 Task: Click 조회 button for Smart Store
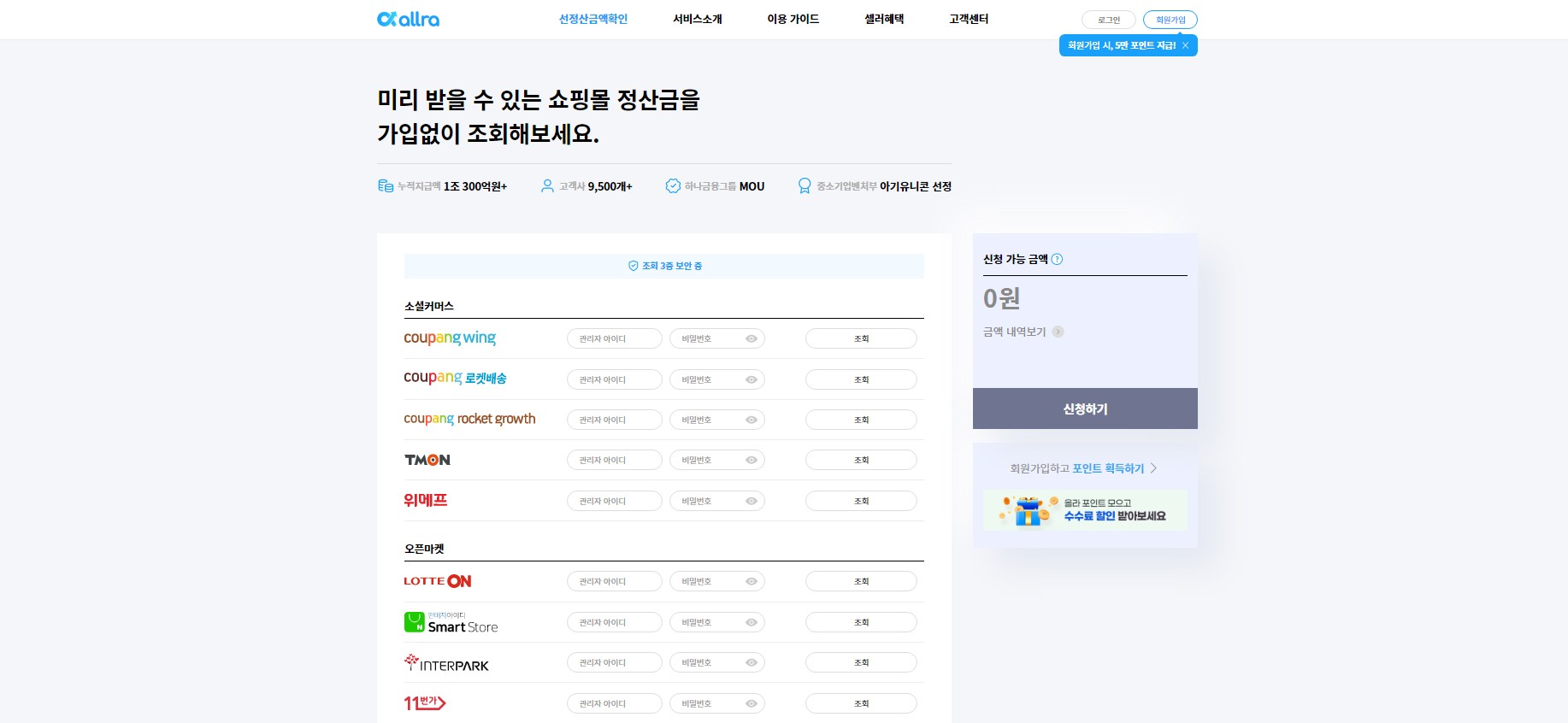point(861,622)
